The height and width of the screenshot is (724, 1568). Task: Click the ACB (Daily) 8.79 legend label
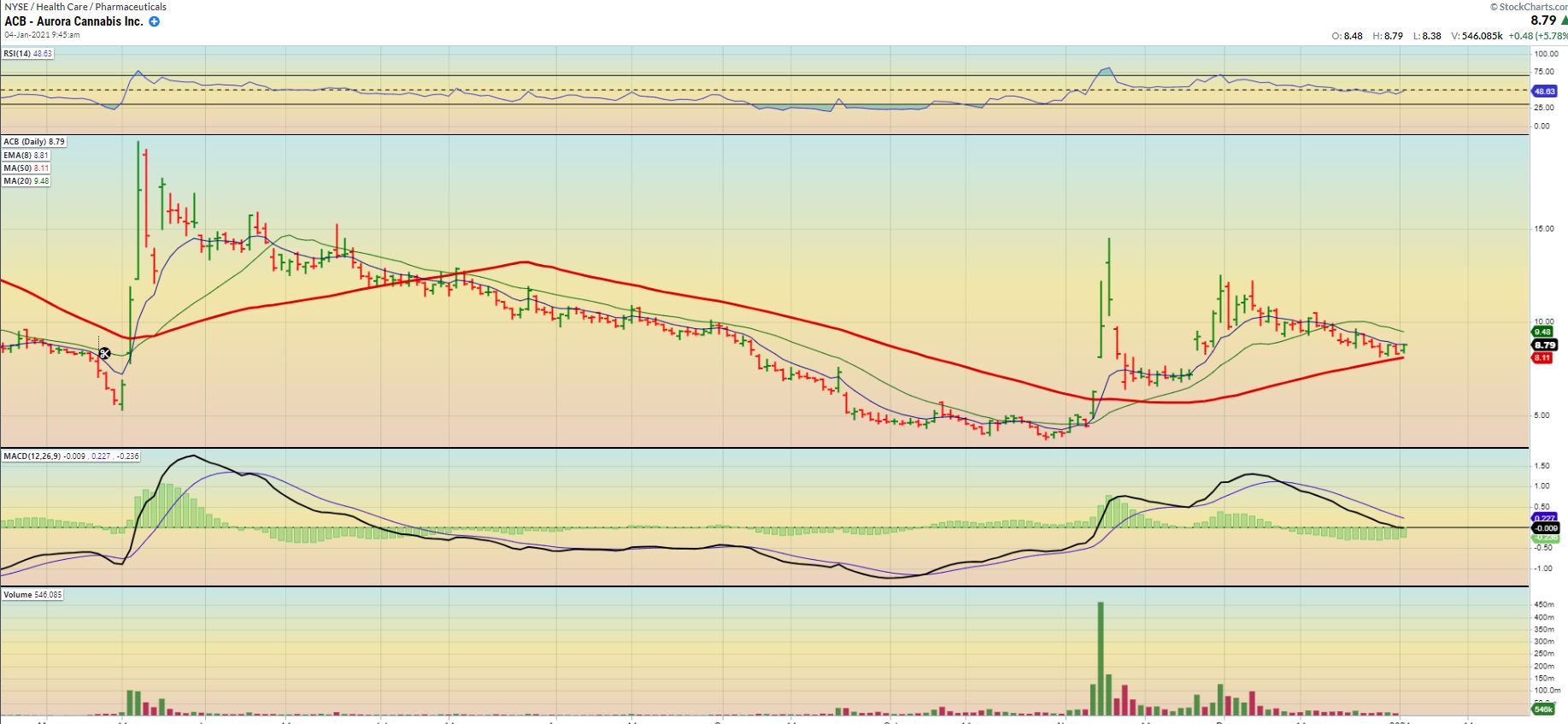tap(34, 142)
